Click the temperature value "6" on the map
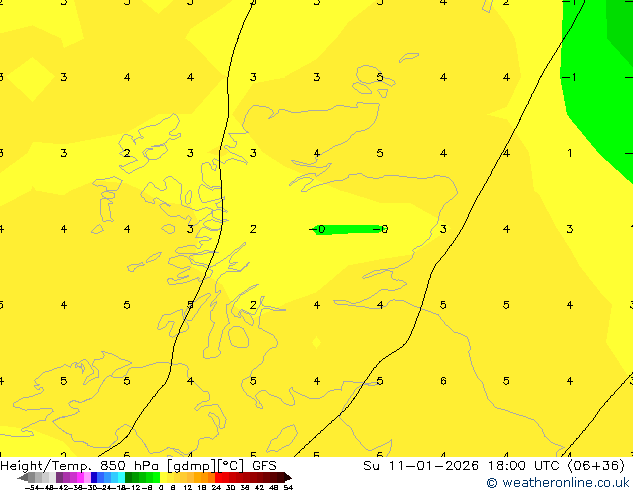 443,381
